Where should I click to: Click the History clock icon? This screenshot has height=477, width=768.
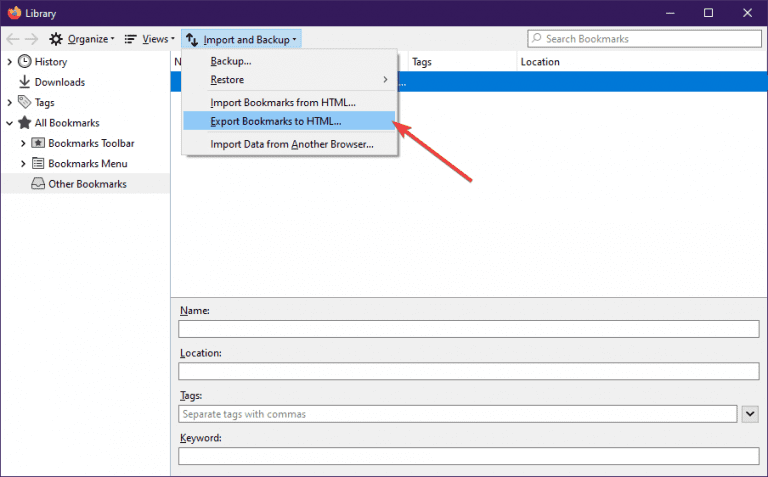pos(25,62)
